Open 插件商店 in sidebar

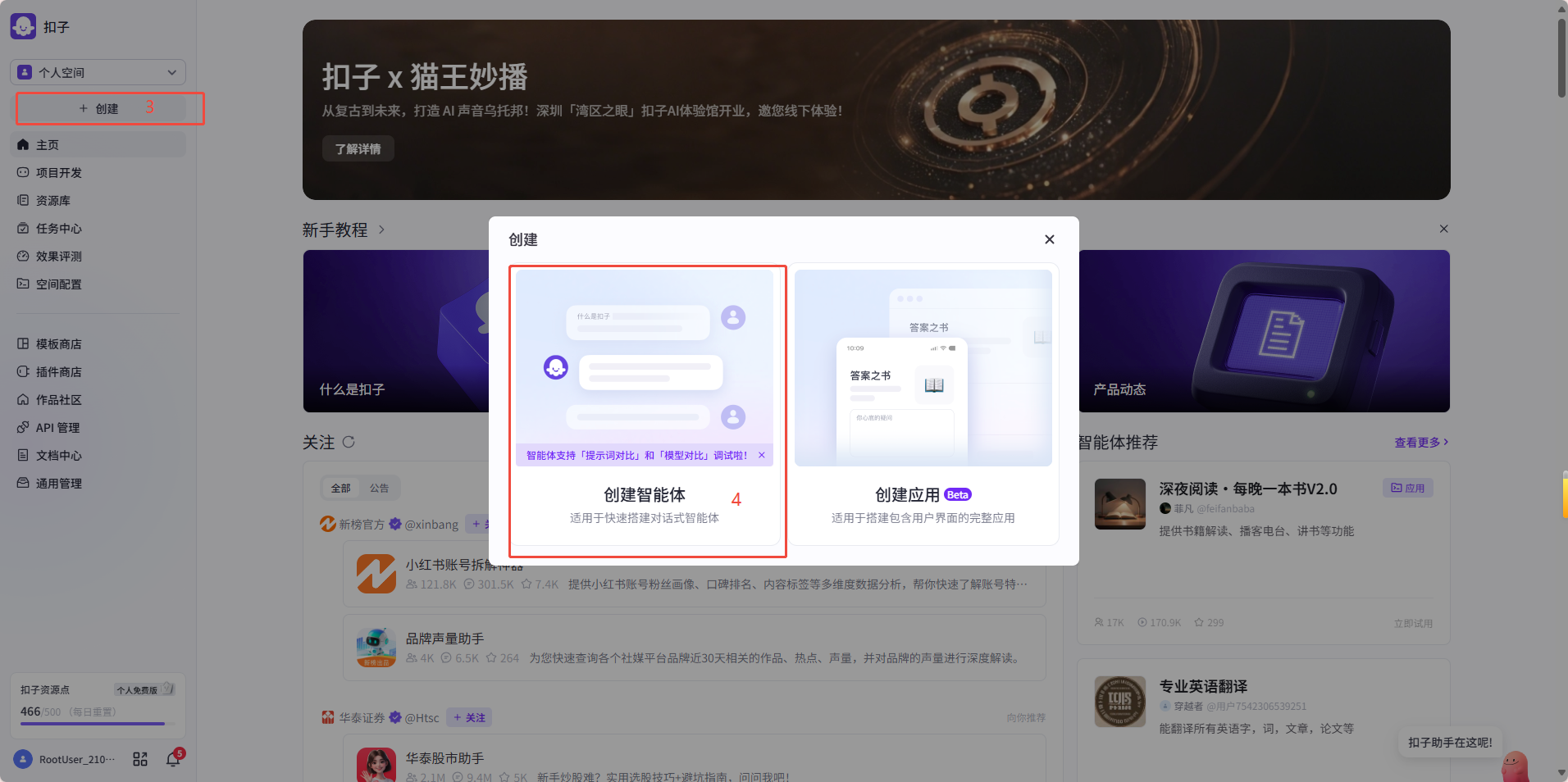(x=98, y=371)
